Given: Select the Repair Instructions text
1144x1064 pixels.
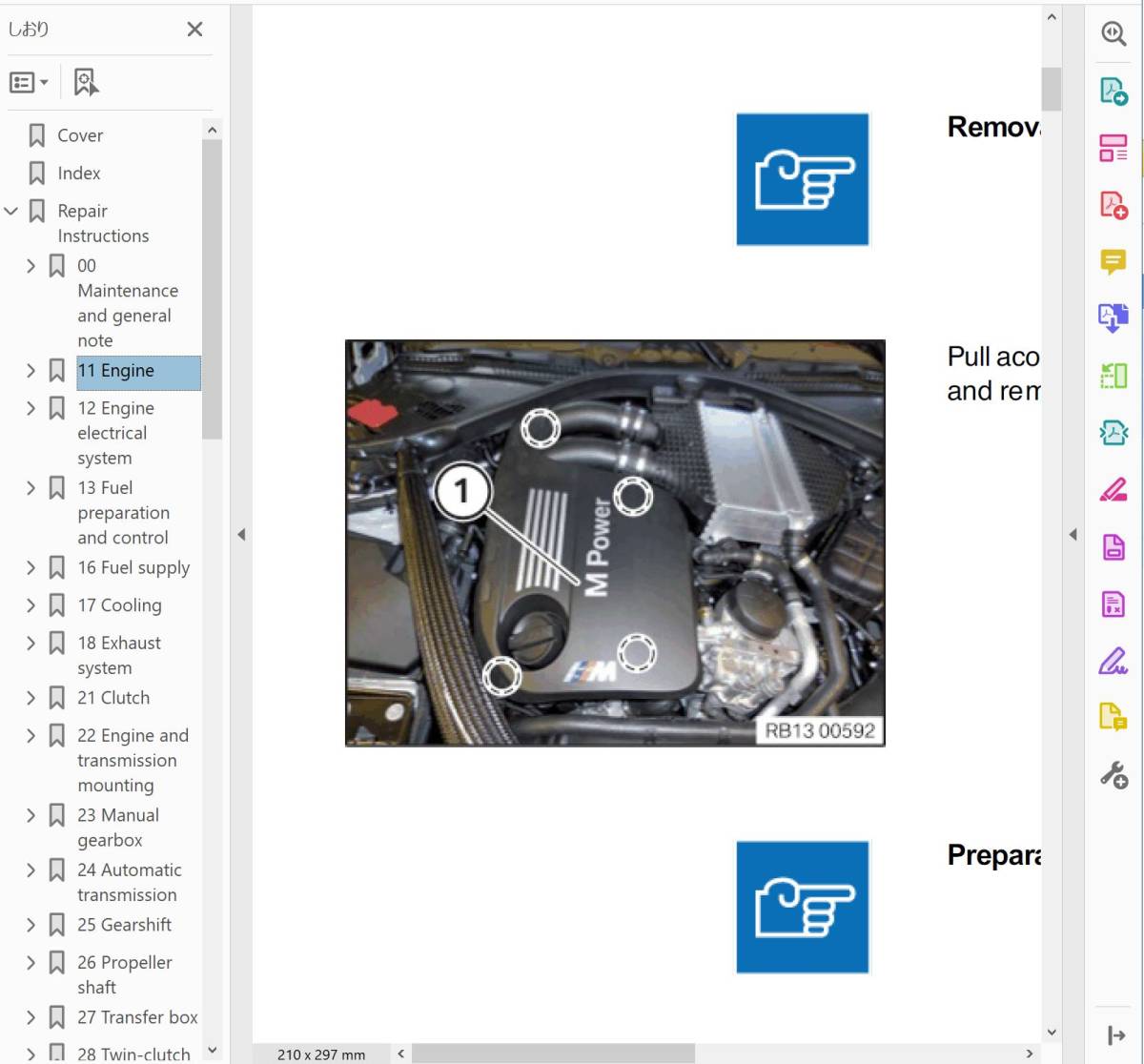Looking at the screenshot, I should [x=103, y=223].
